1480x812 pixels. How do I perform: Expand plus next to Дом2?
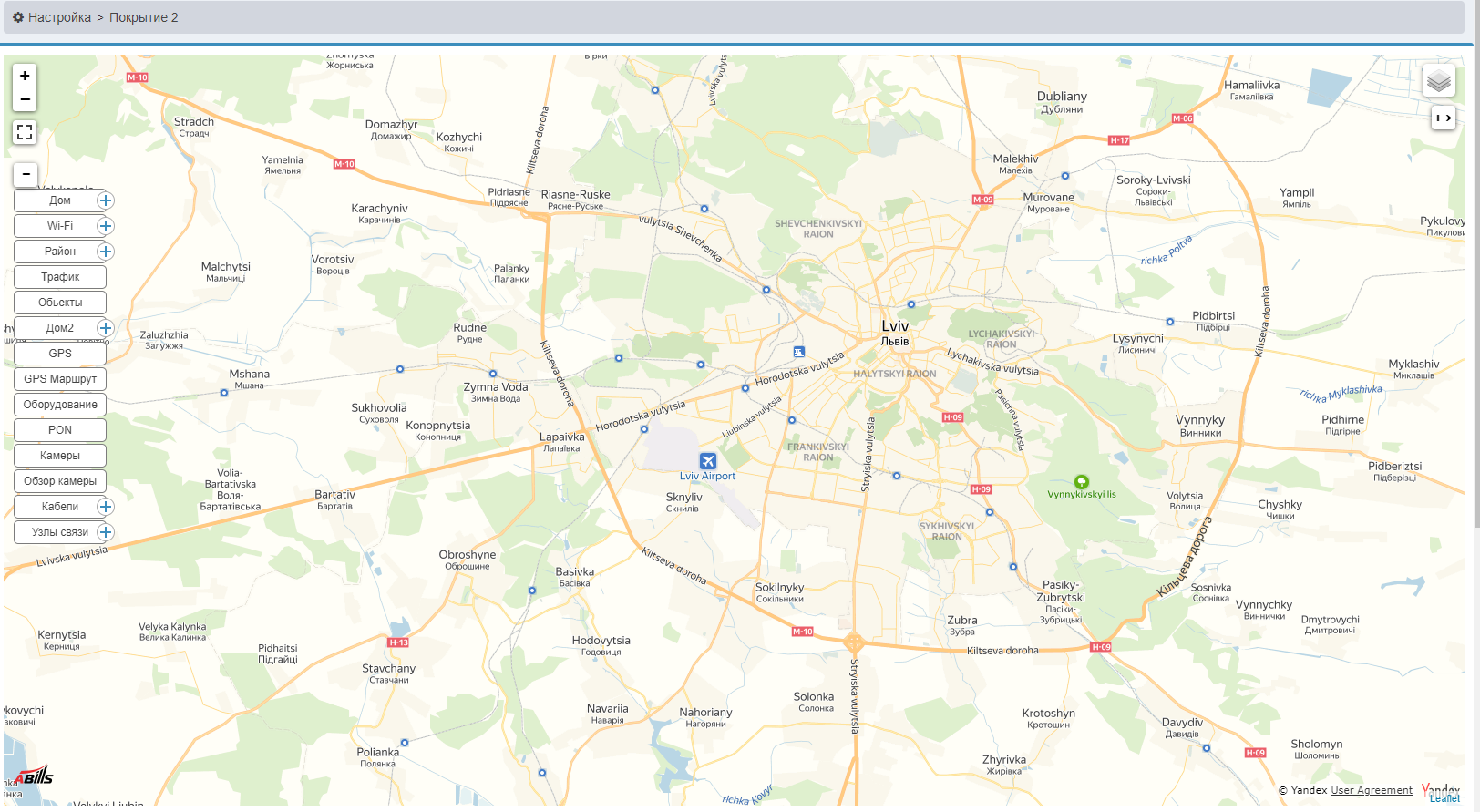coord(106,328)
